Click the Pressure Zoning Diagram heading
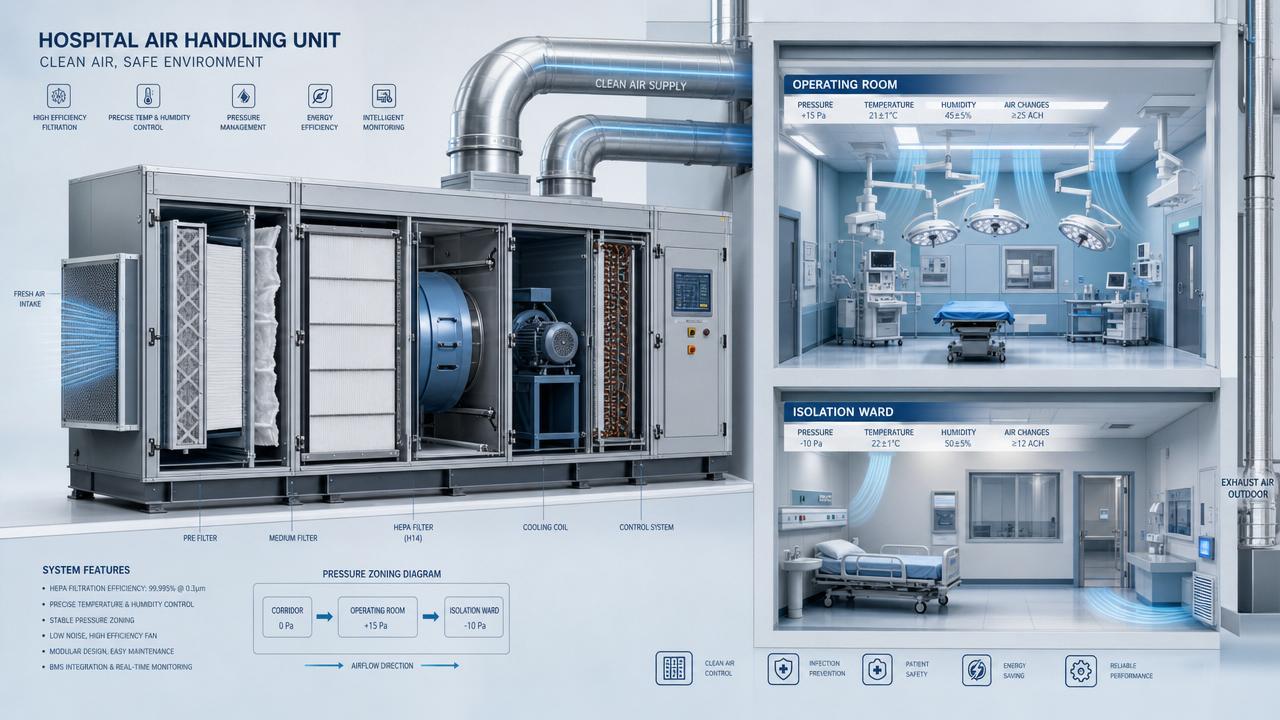 pos(381,574)
